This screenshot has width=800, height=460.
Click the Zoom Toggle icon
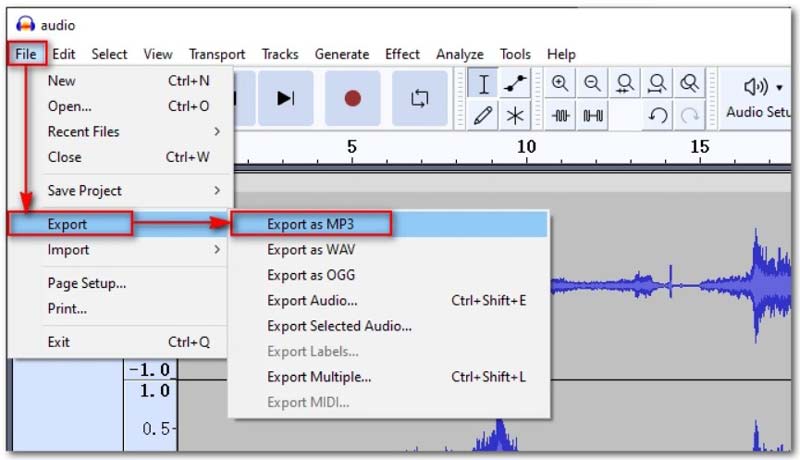pyautogui.click(x=689, y=83)
